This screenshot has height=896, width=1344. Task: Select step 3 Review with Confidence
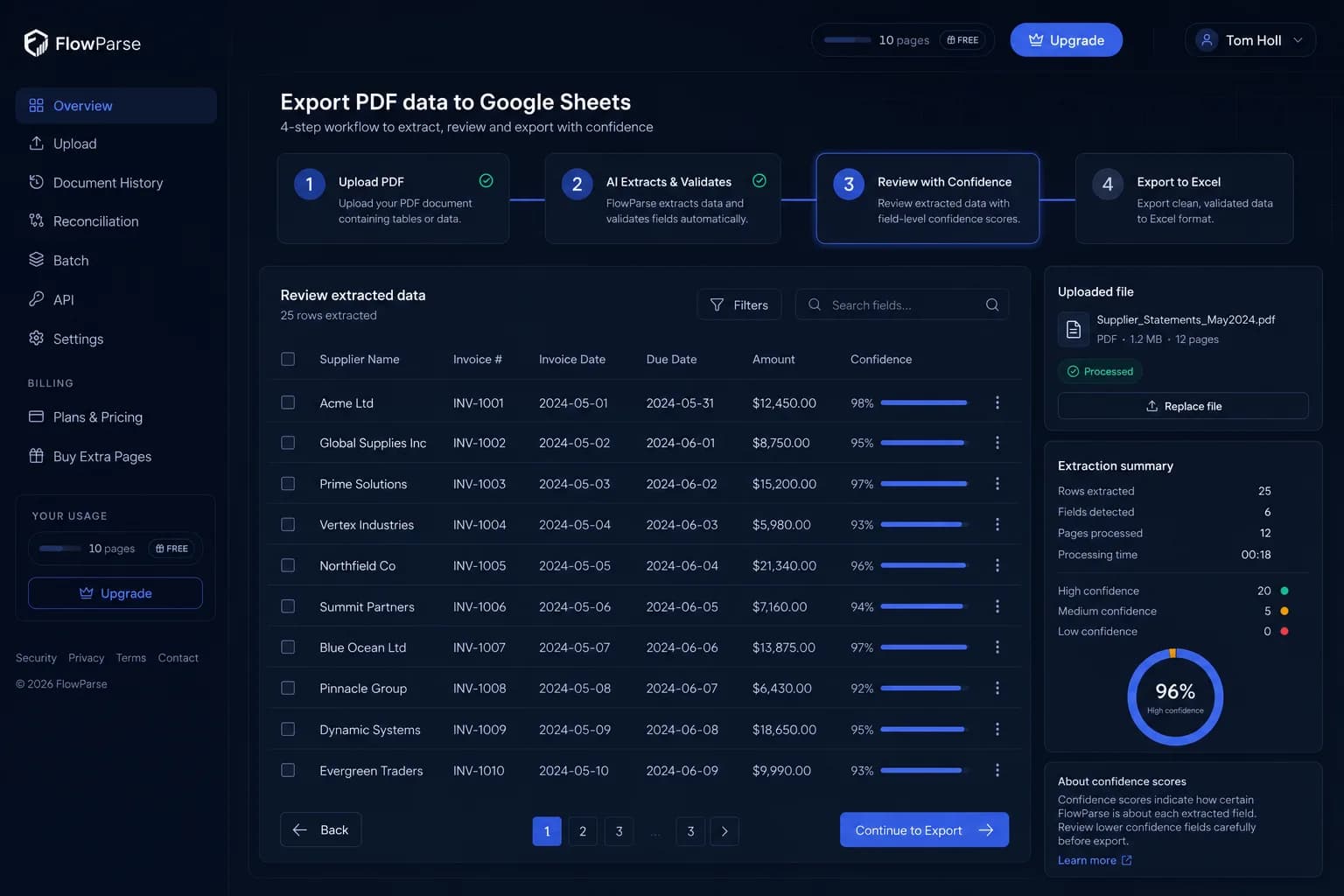927,199
